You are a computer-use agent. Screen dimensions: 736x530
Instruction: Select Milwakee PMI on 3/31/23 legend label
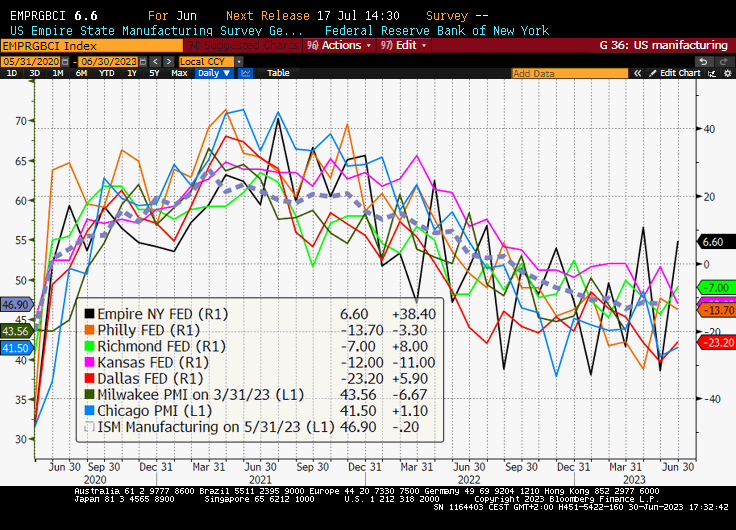(200, 394)
